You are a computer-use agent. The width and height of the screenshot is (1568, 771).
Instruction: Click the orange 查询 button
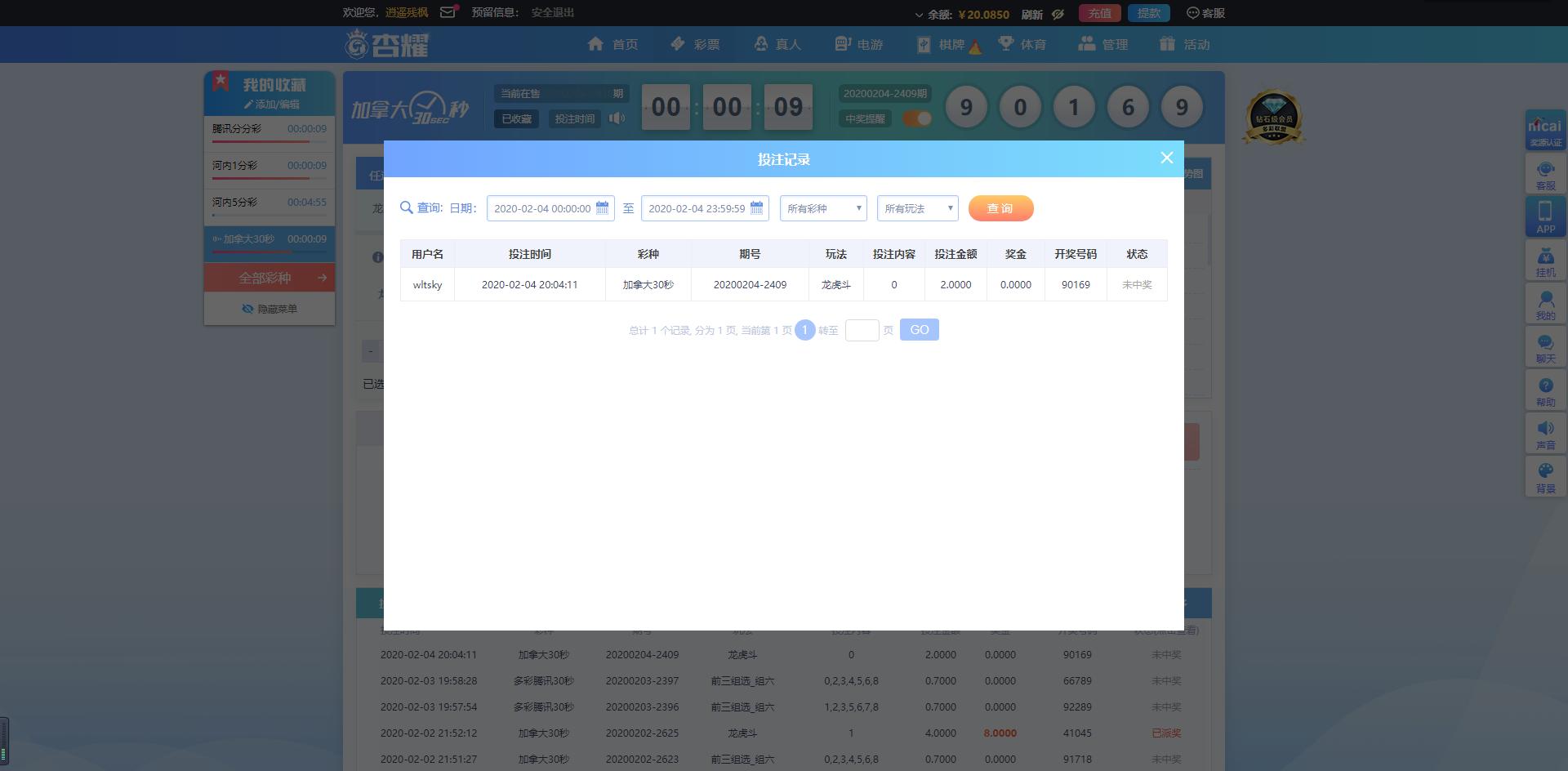(x=1000, y=208)
